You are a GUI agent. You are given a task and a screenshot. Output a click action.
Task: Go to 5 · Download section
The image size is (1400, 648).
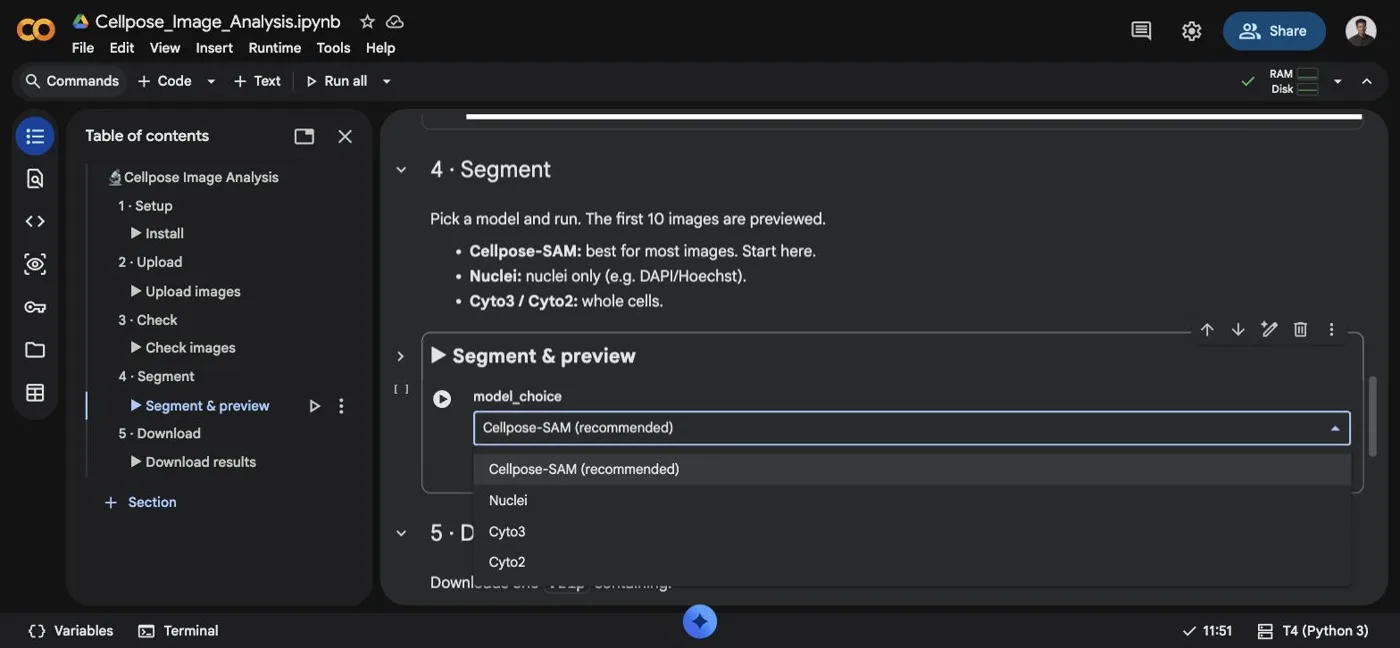coord(159,433)
